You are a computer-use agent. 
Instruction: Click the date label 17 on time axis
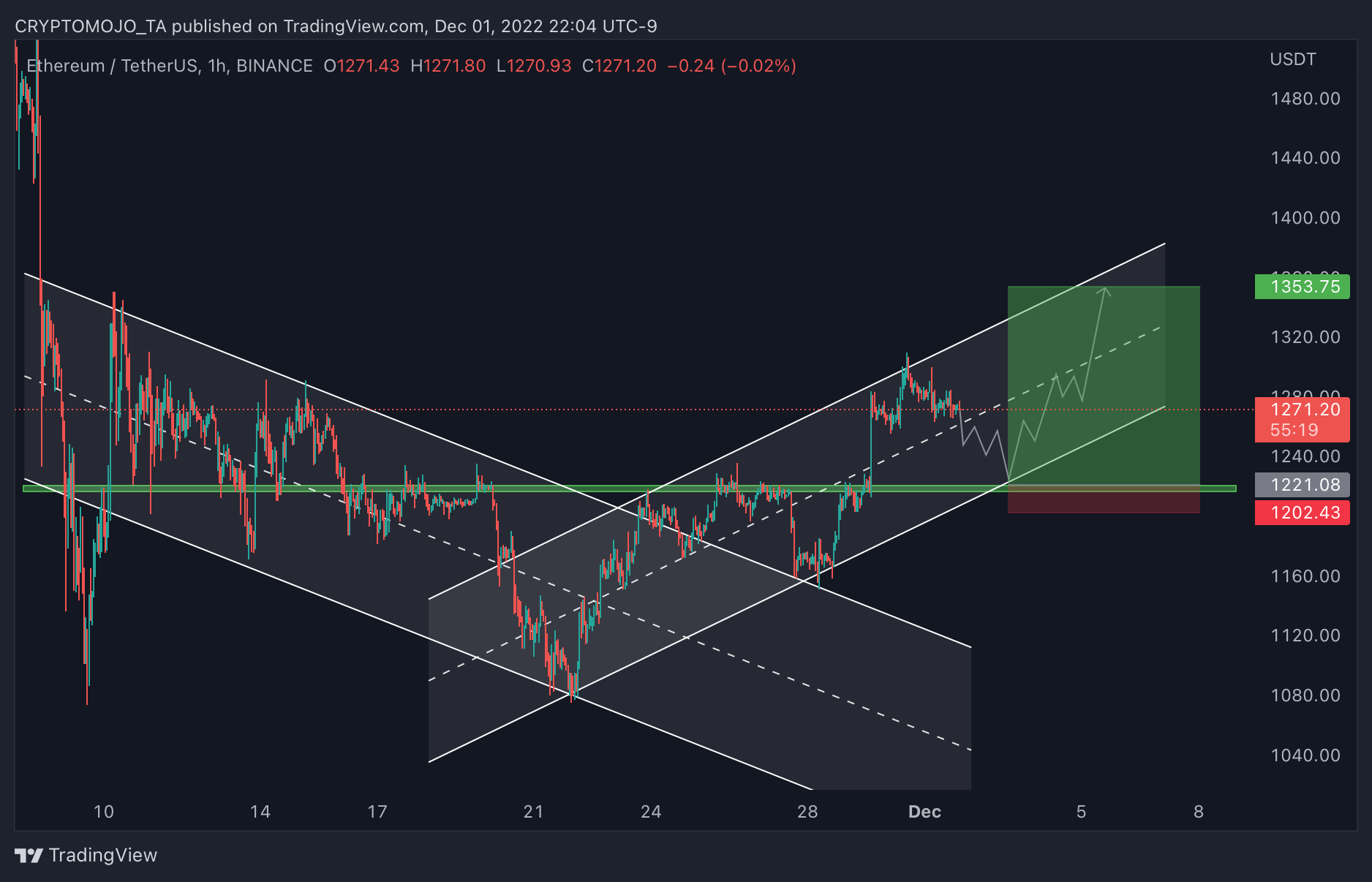coord(377,812)
